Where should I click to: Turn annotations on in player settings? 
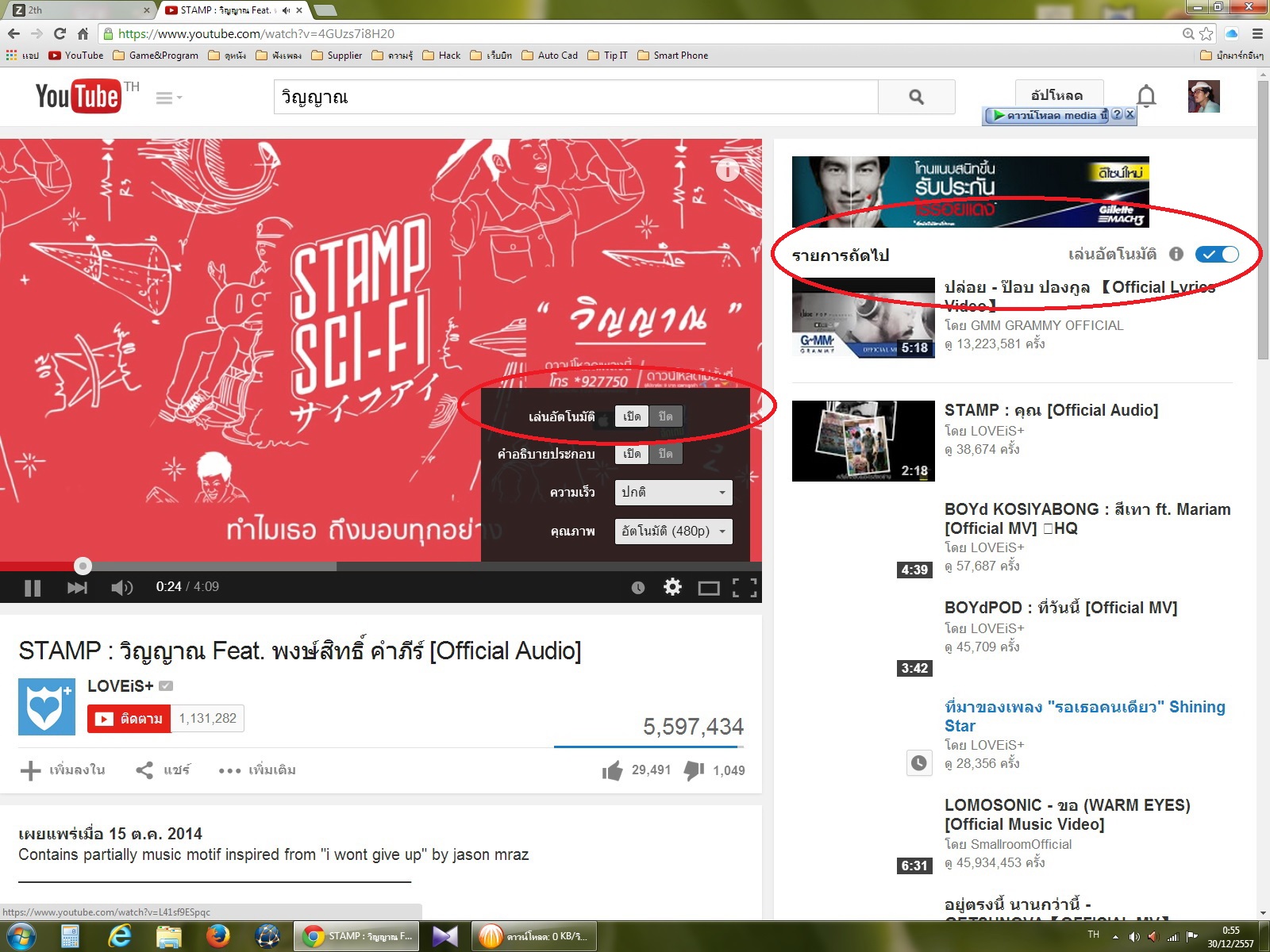pos(632,454)
